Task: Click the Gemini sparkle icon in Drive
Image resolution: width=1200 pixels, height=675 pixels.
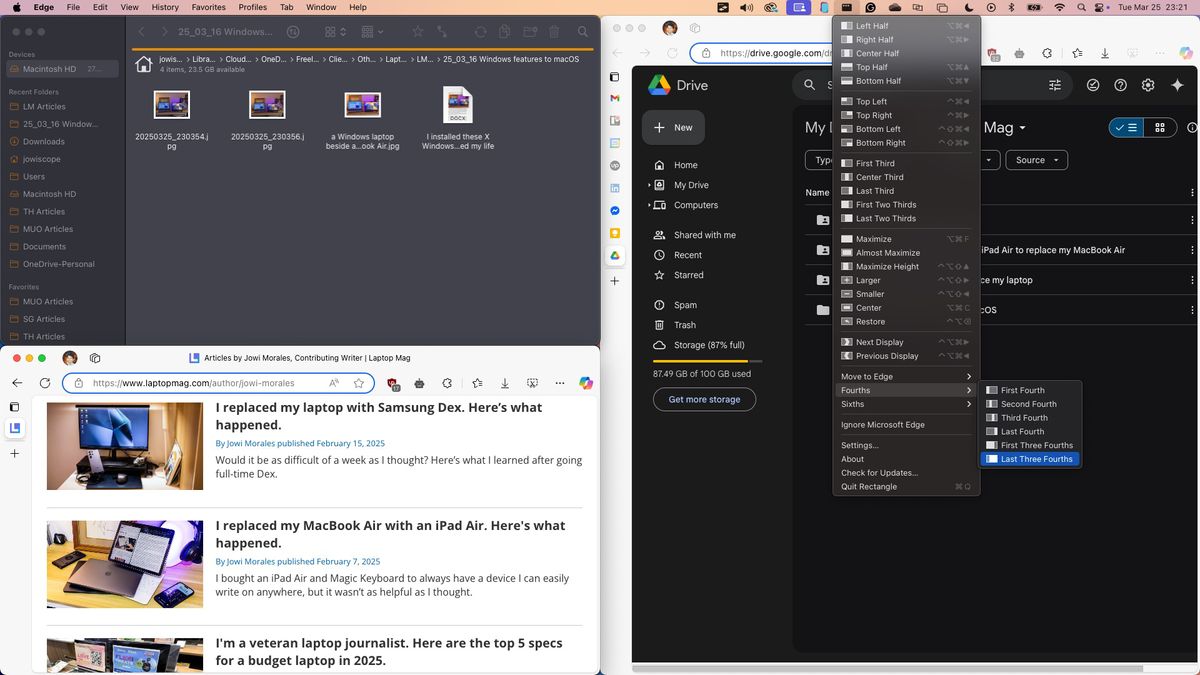Action: pos(1178,85)
